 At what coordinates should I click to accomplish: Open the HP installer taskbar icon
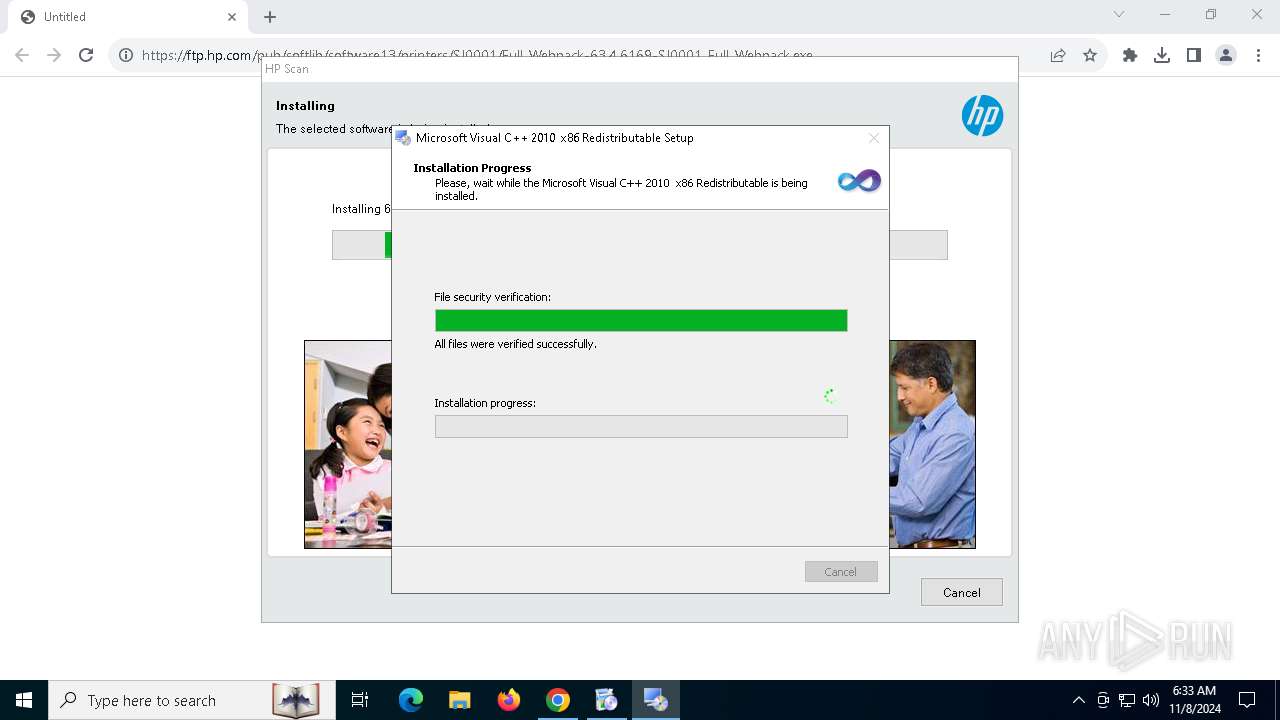point(607,700)
